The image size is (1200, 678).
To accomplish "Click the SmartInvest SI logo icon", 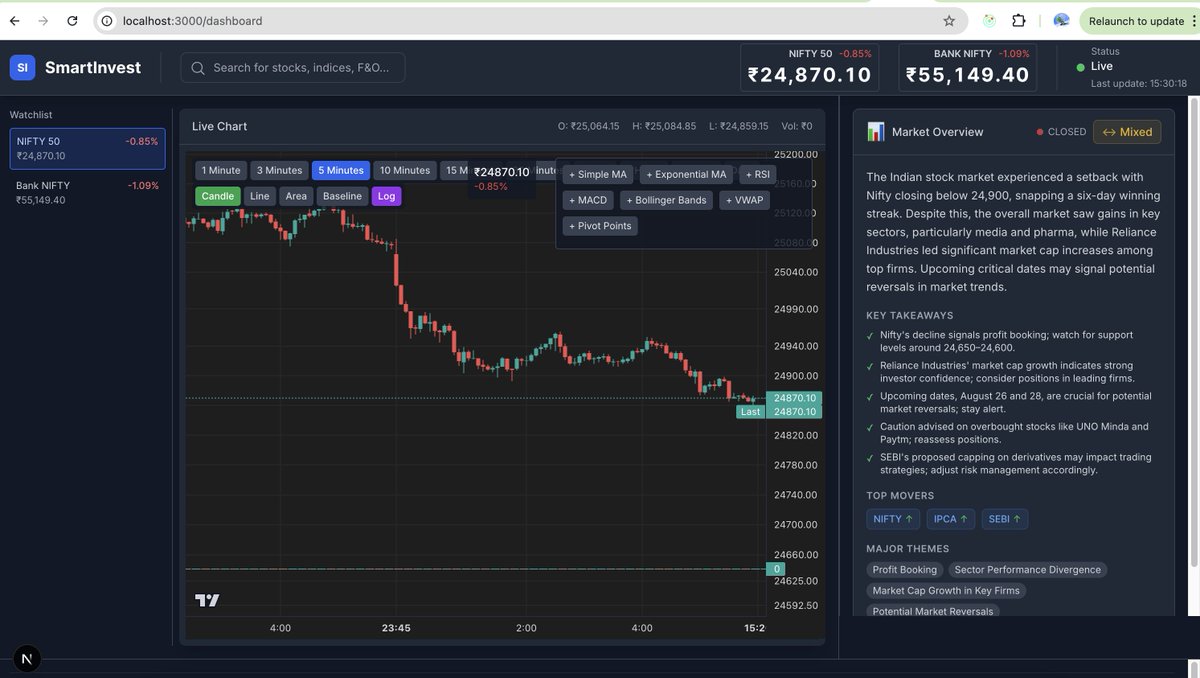I will click(x=23, y=67).
